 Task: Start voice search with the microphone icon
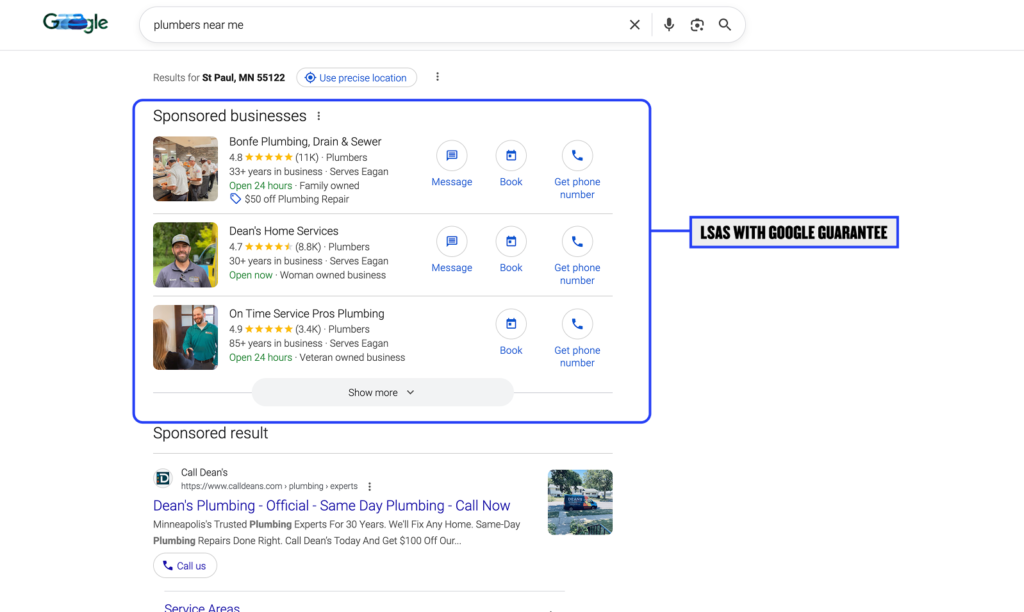[669, 25]
